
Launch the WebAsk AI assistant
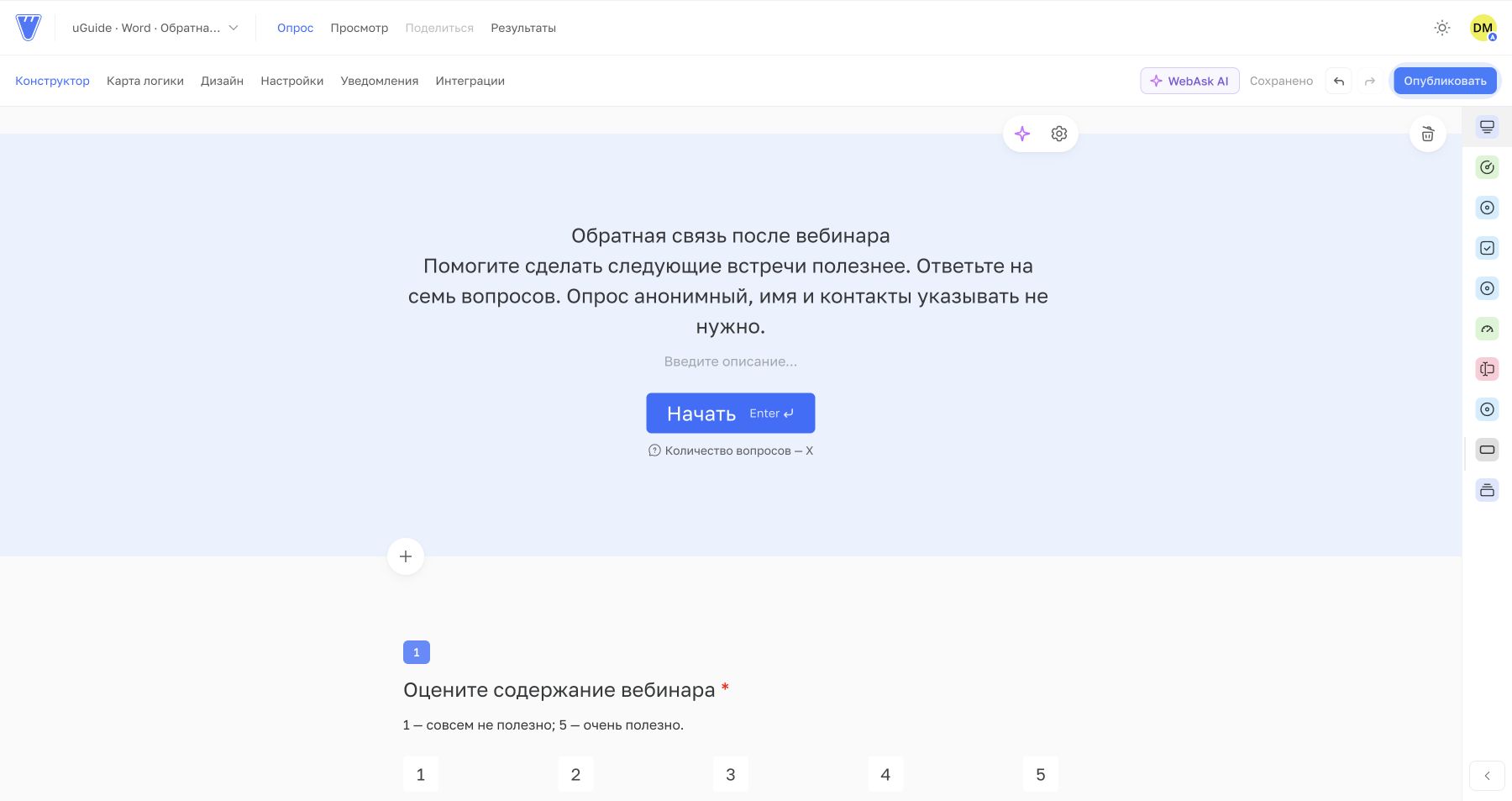coord(1189,81)
